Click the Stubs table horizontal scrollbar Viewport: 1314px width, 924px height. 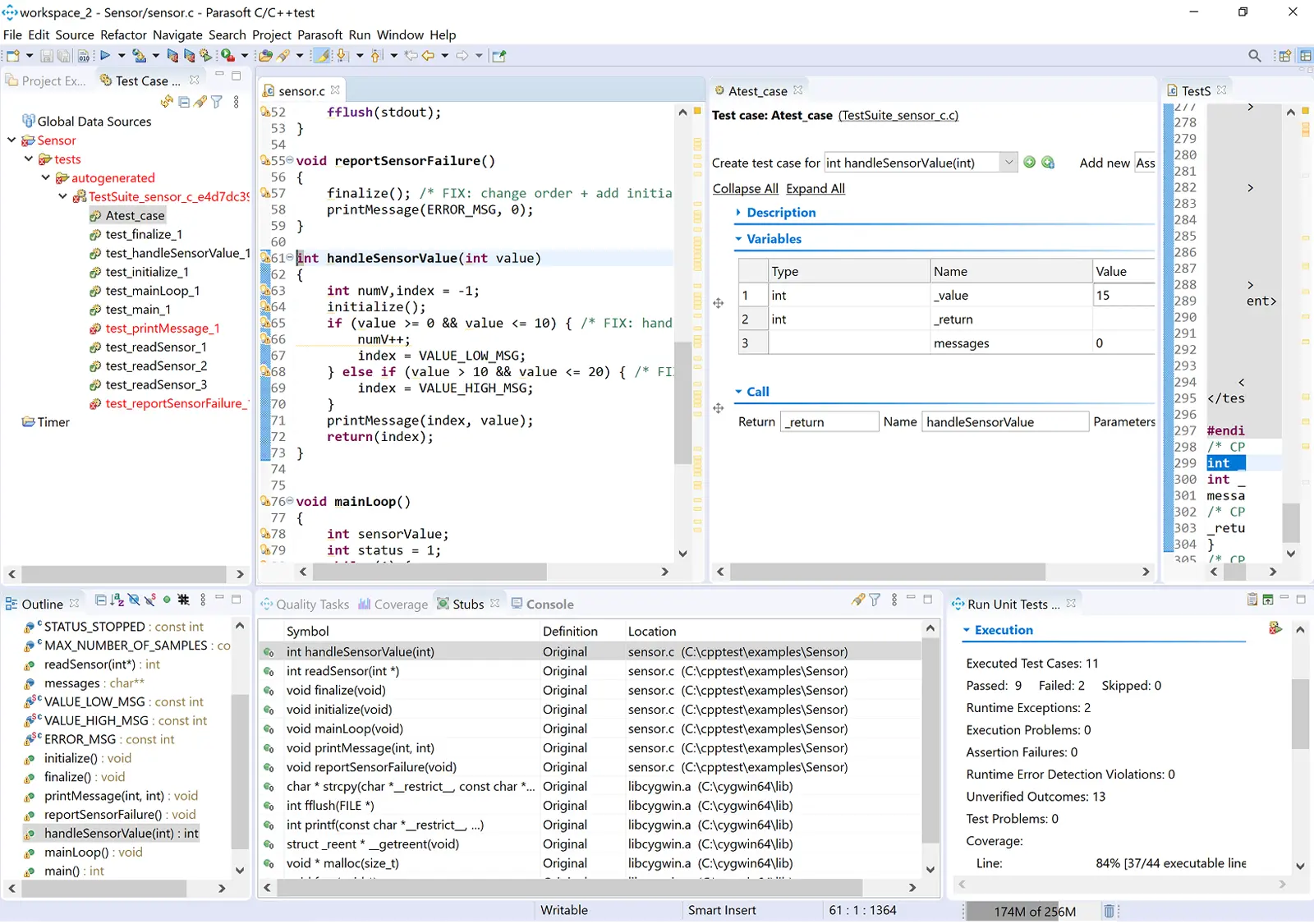[569, 888]
